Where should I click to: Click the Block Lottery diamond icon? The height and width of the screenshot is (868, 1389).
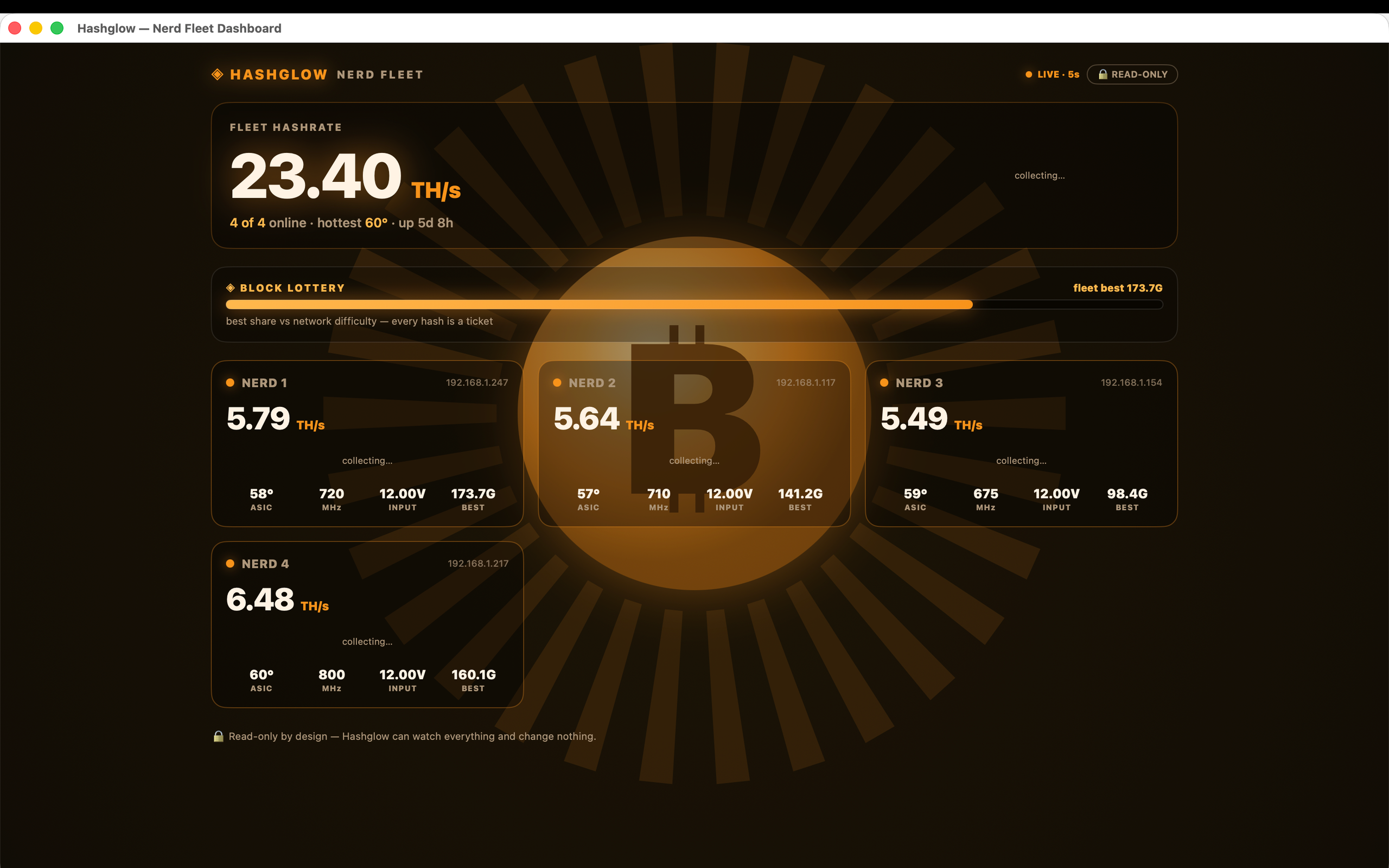pyautogui.click(x=230, y=288)
